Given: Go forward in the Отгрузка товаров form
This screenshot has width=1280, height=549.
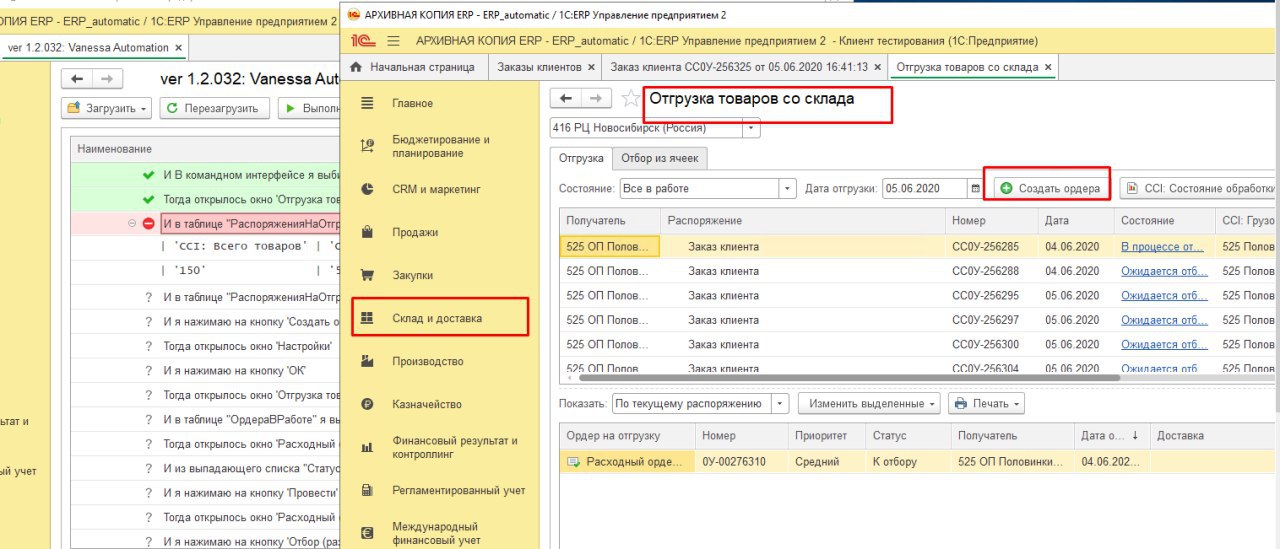Looking at the screenshot, I should tap(596, 98).
